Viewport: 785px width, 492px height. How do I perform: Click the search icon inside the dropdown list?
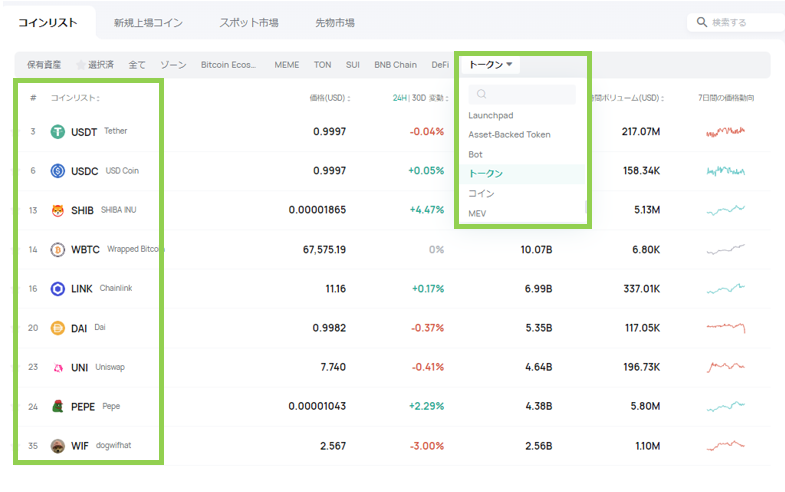point(481,94)
